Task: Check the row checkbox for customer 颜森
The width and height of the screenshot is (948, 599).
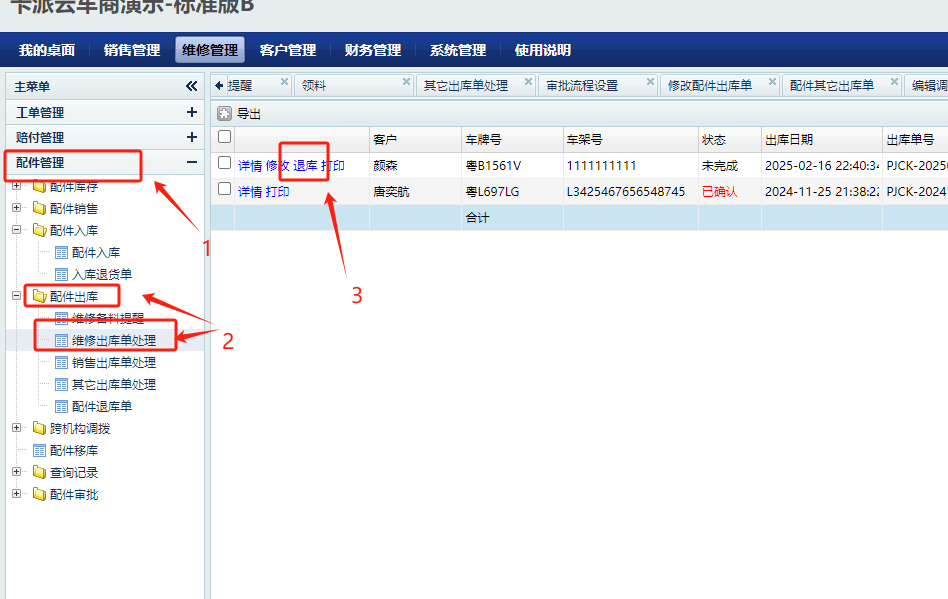Action: coord(225,163)
